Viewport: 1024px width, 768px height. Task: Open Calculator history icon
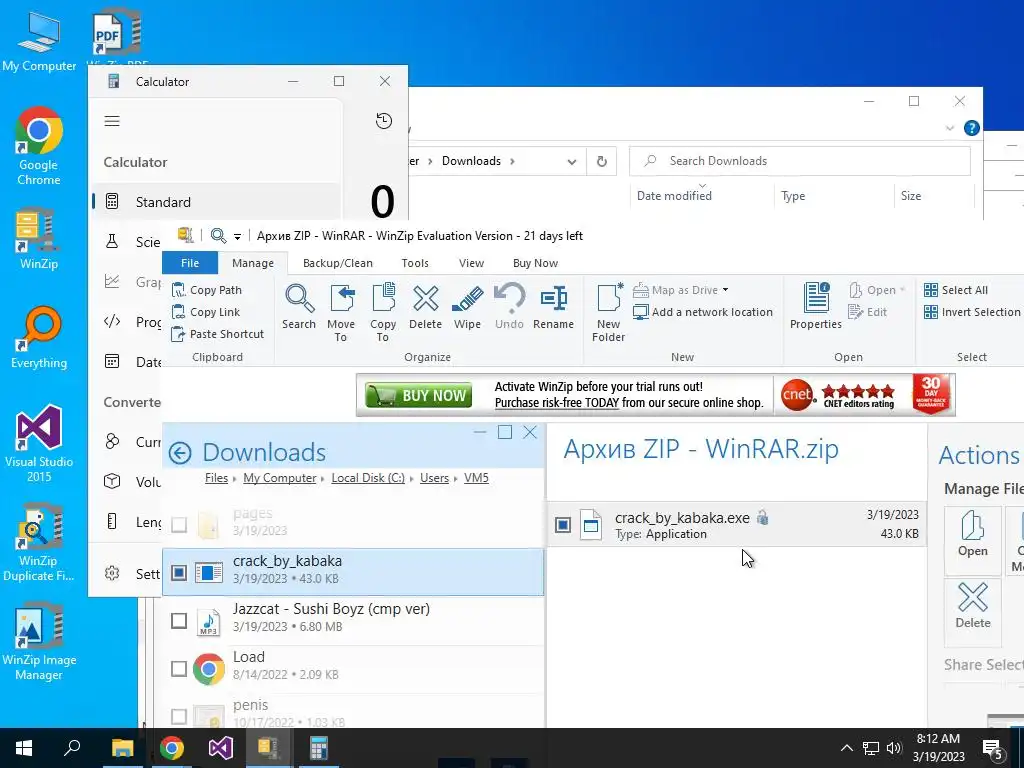tap(384, 121)
